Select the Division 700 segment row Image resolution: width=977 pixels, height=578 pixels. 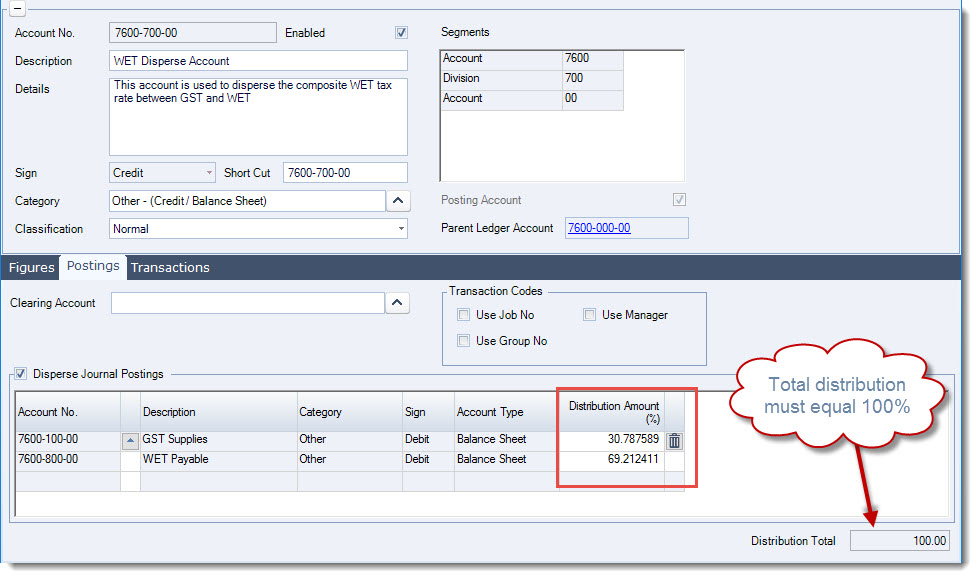point(532,78)
